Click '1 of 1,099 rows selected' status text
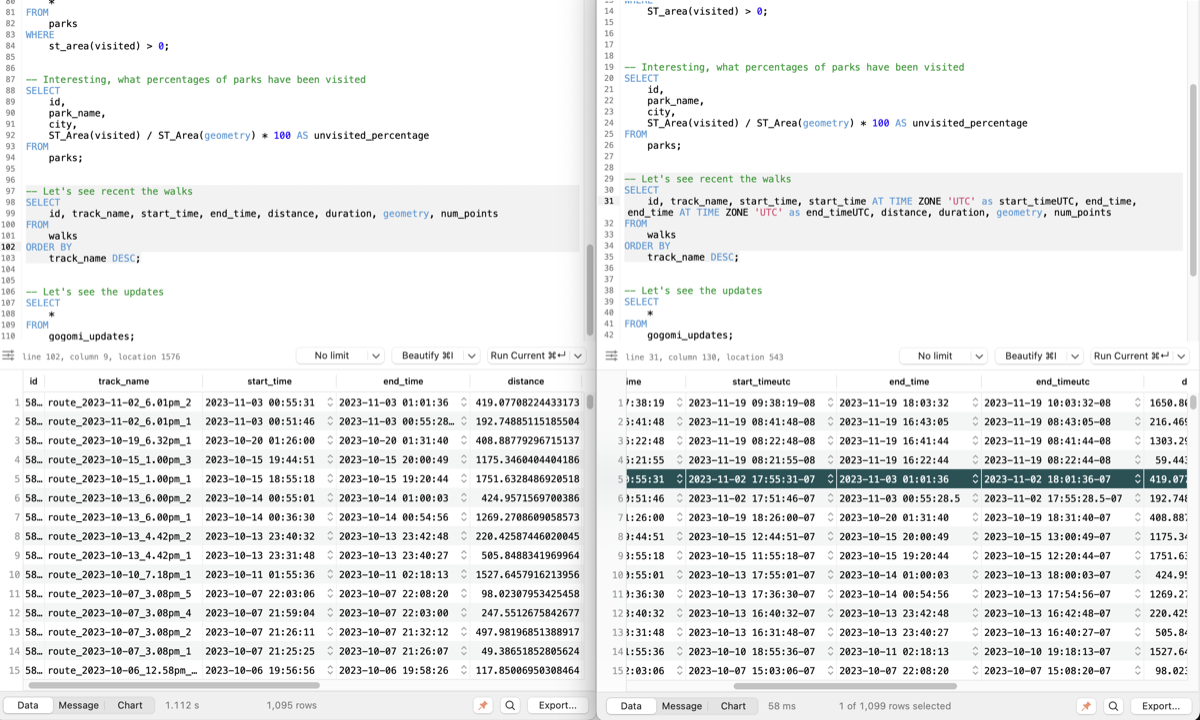 click(x=895, y=706)
